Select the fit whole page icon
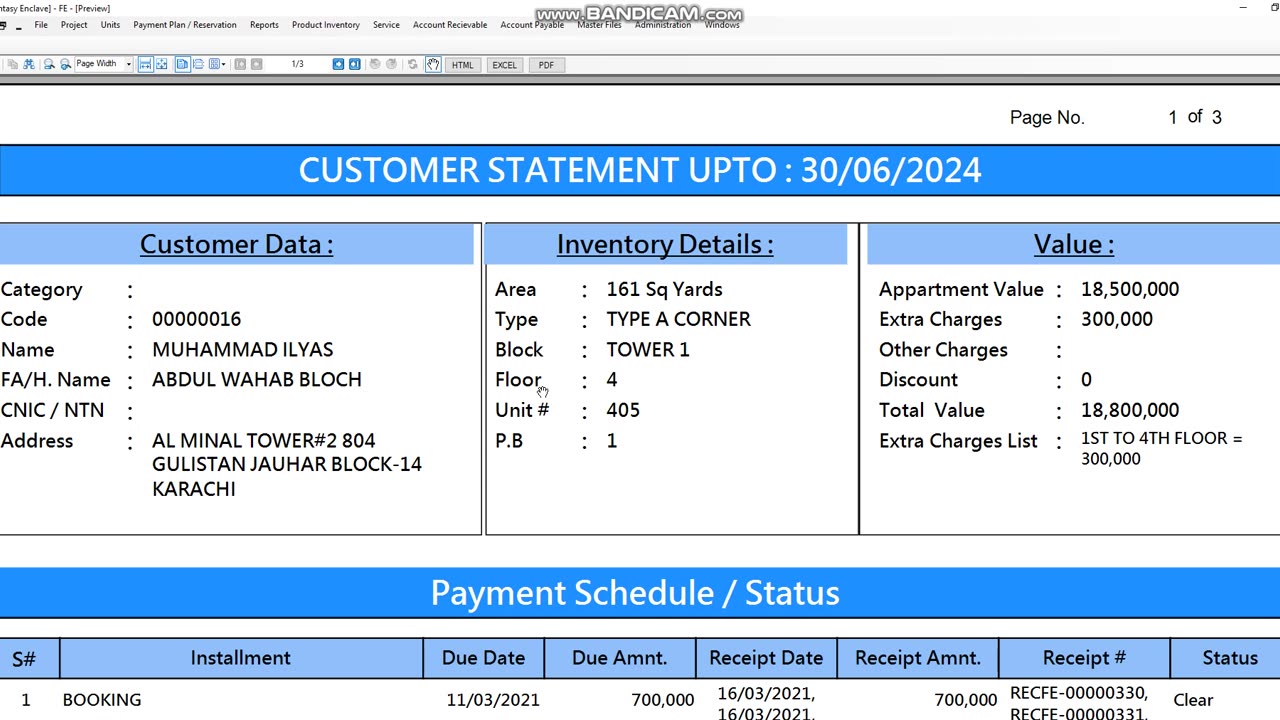The image size is (1280, 720). click(161, 64)
